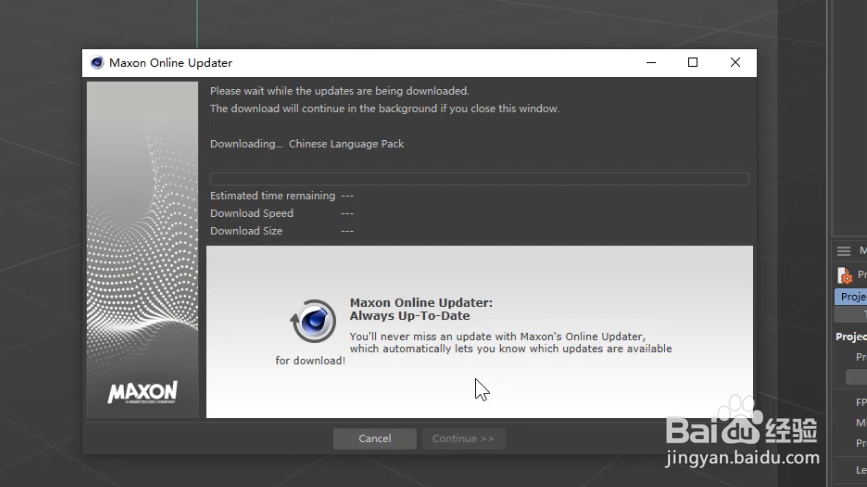Image resolution: width=867 pixels, height=487 pixels.
Task: Maximize the Maxon Online Updater window
Action: coord(692,62)
